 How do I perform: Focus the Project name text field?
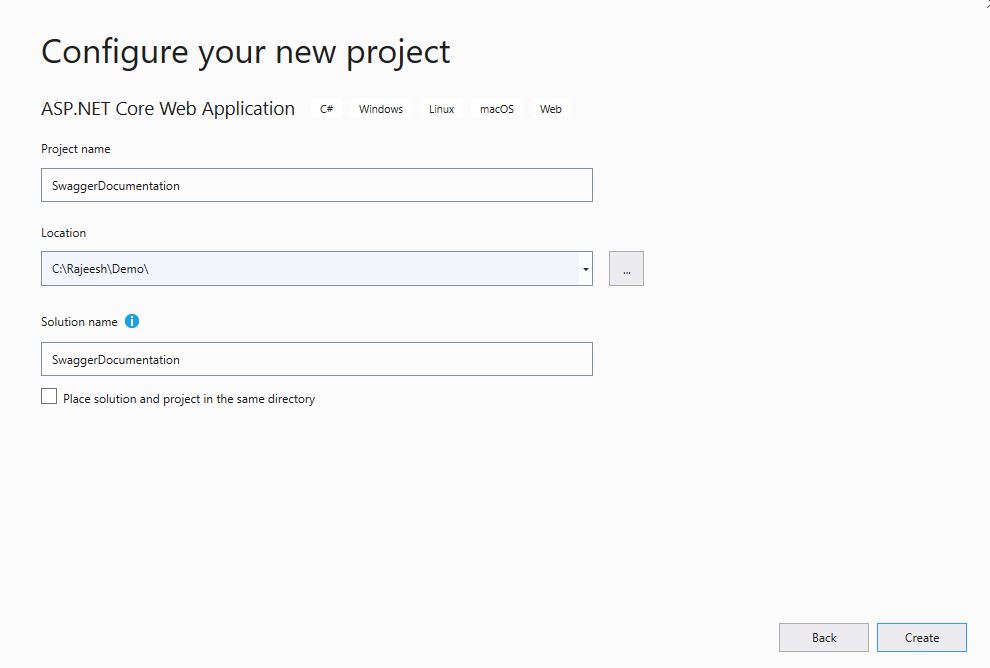coord(317,185)
